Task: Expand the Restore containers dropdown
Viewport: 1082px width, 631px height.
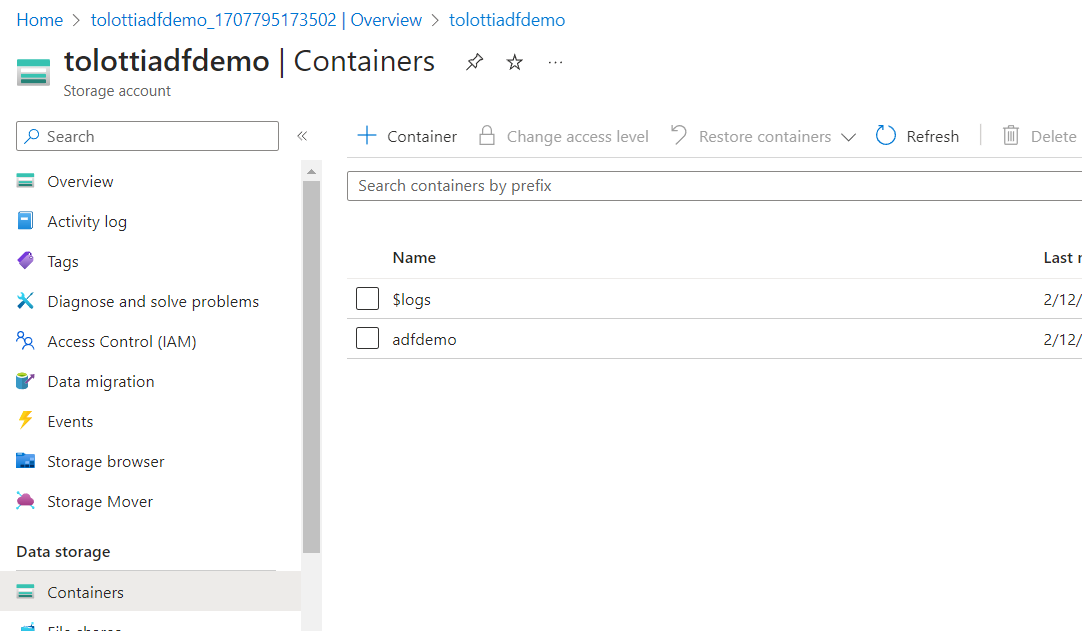Action: pos(849,136)
